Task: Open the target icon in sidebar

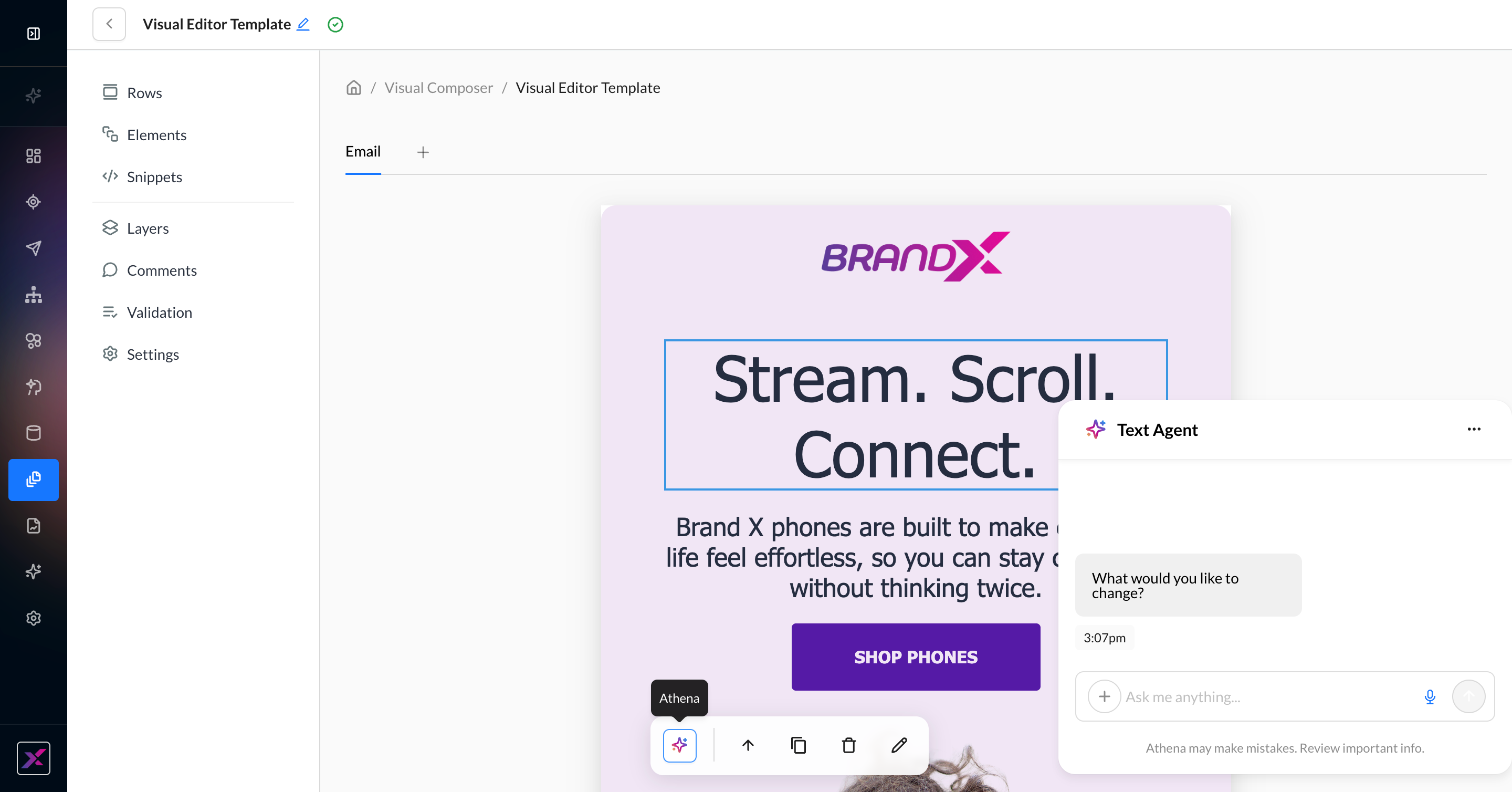Action: coord(34,202)
